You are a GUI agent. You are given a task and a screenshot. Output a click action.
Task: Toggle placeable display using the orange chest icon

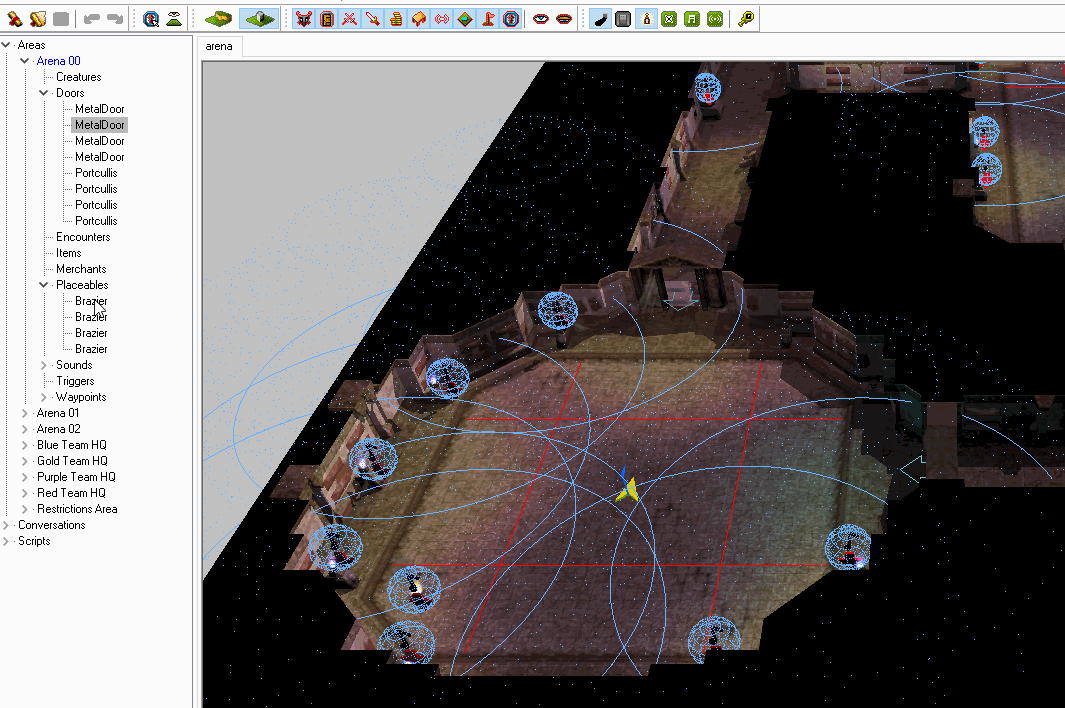(x=419, y=19)
